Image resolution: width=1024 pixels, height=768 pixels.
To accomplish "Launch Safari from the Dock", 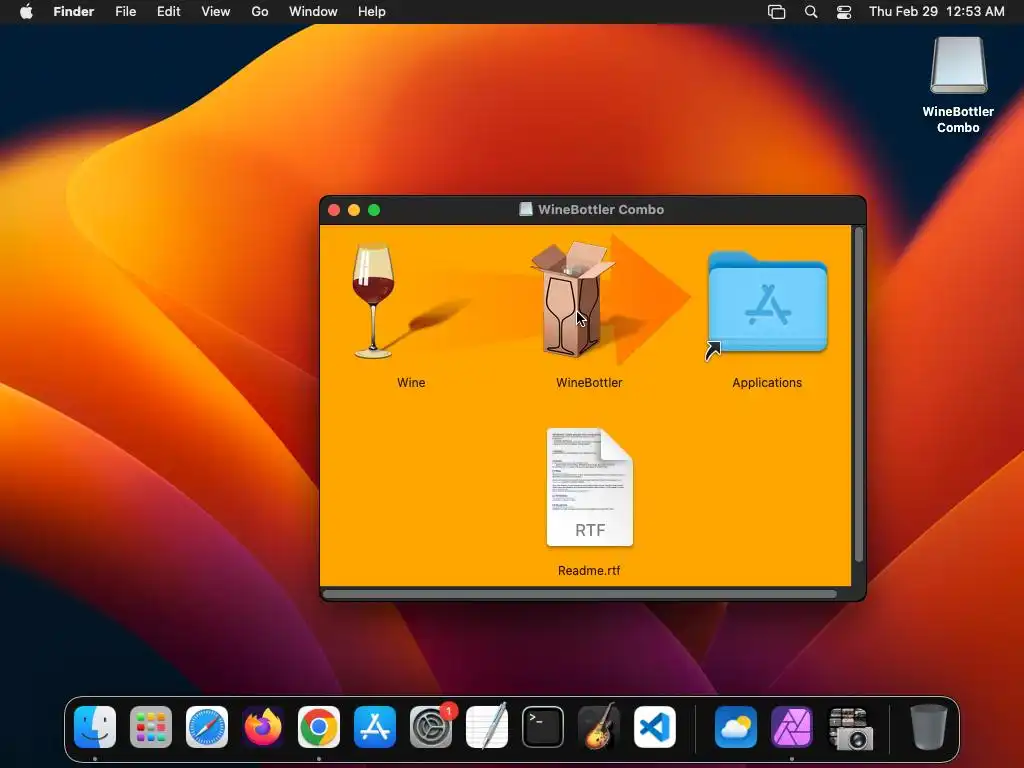I will [x=207, y=727].
